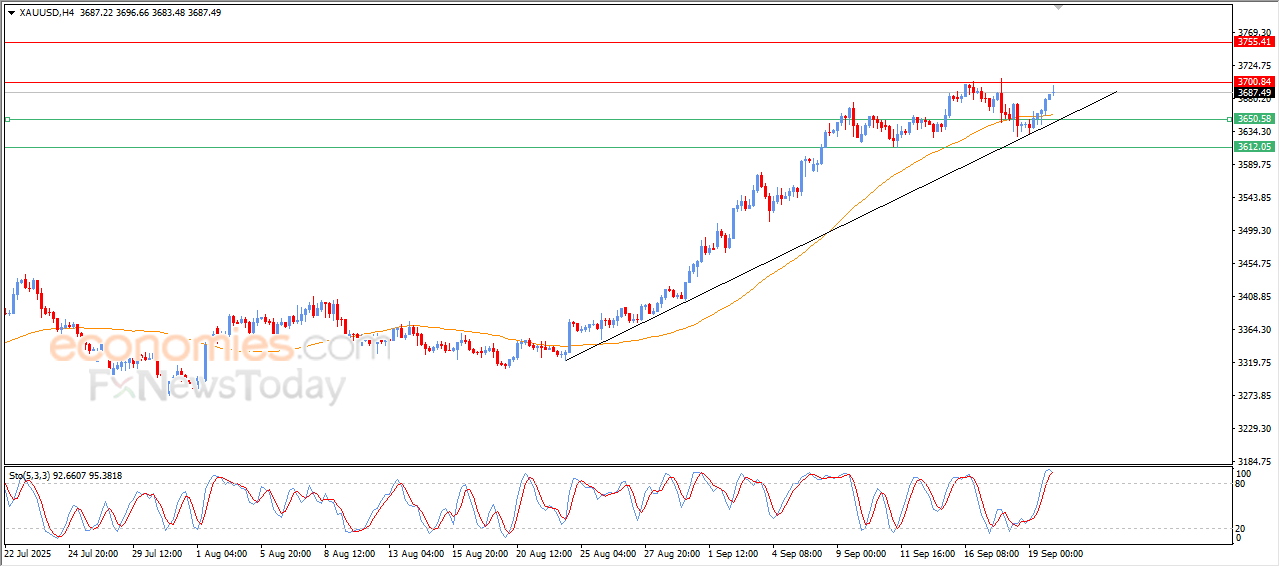The width and height of the screenshot is (1280, 567).
Task: Select the red 3755.41 price label
Action: pos(1254,42)
